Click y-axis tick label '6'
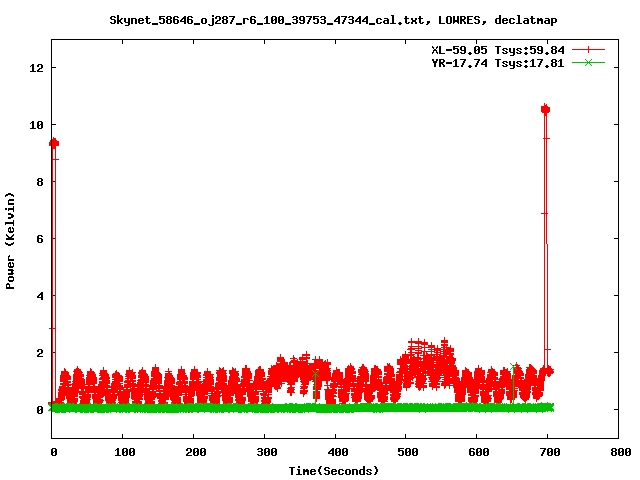This screenshot has height=480, width=640. [40, 239]
